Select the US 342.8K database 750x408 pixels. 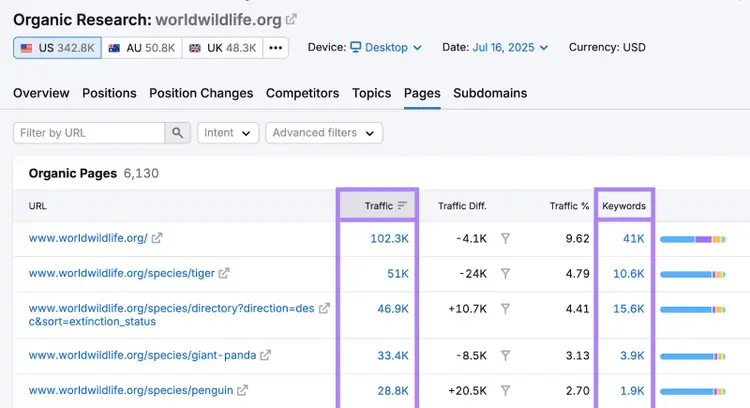57,48
